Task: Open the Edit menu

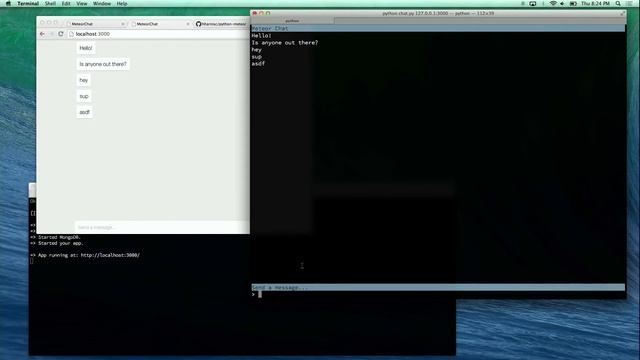Action: (66, 3)
